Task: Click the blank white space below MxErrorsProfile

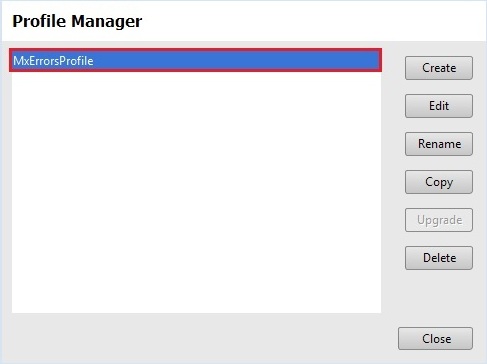Action: point(196,192)
